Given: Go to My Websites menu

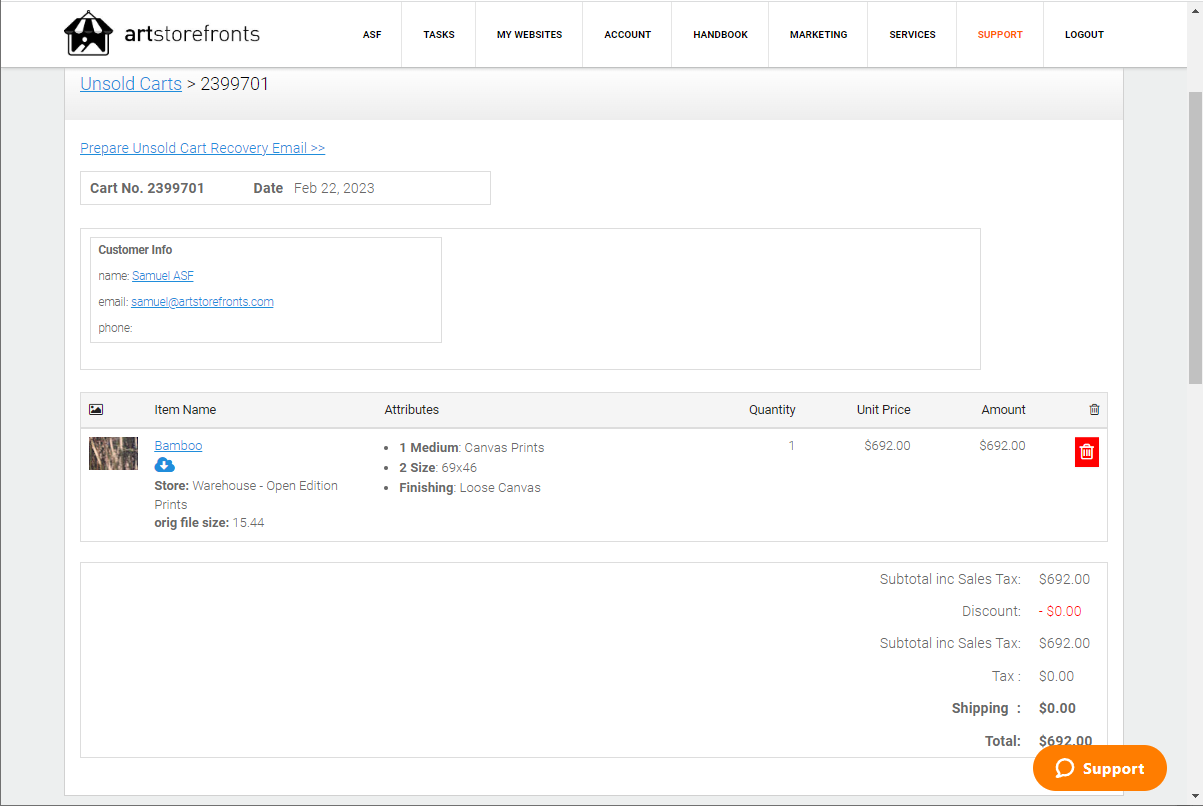Looking at the screenshot, I should tap(529, 34).
